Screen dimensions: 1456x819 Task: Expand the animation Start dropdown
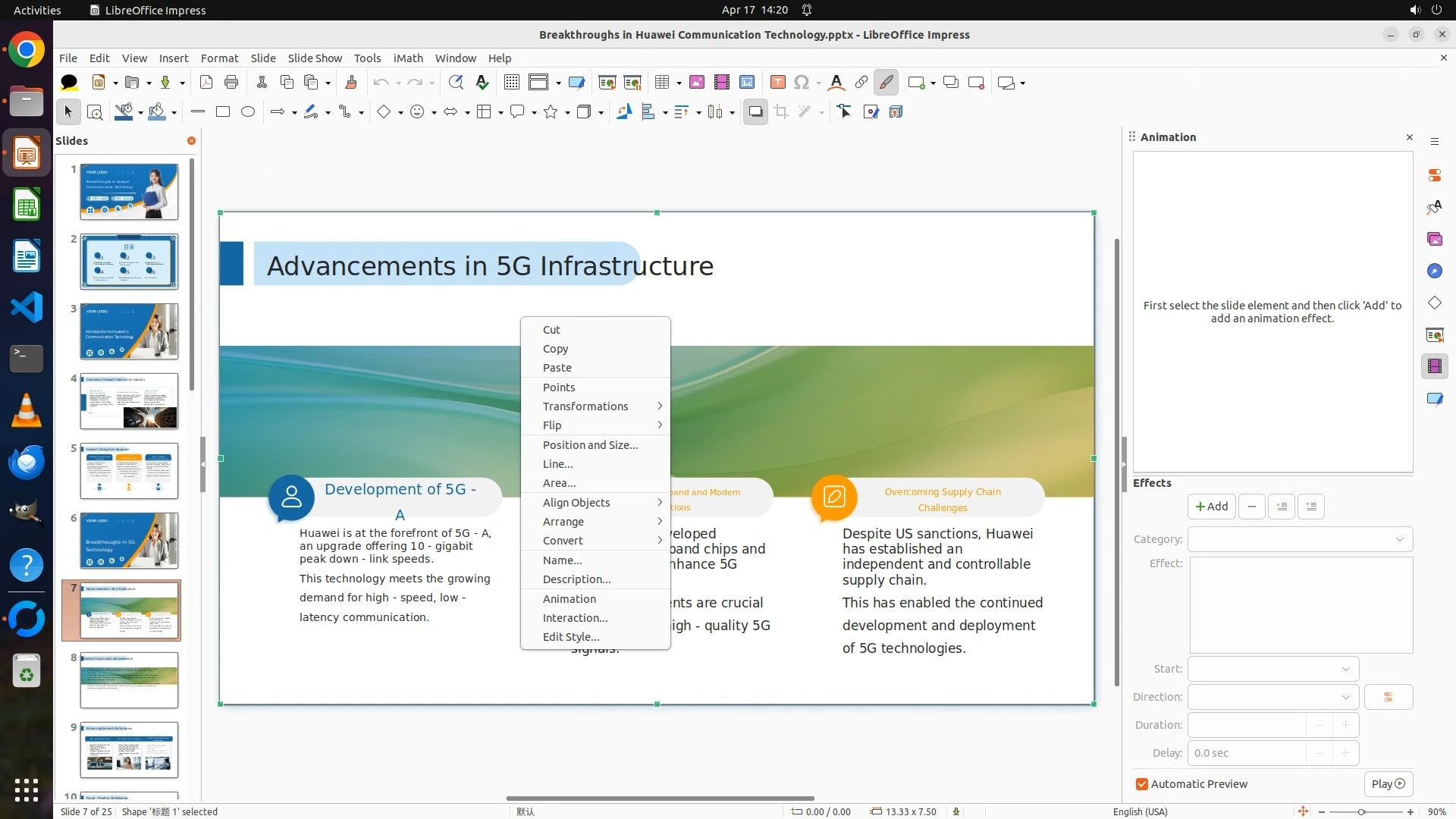pyautogui.click(x=1272, y=669)
